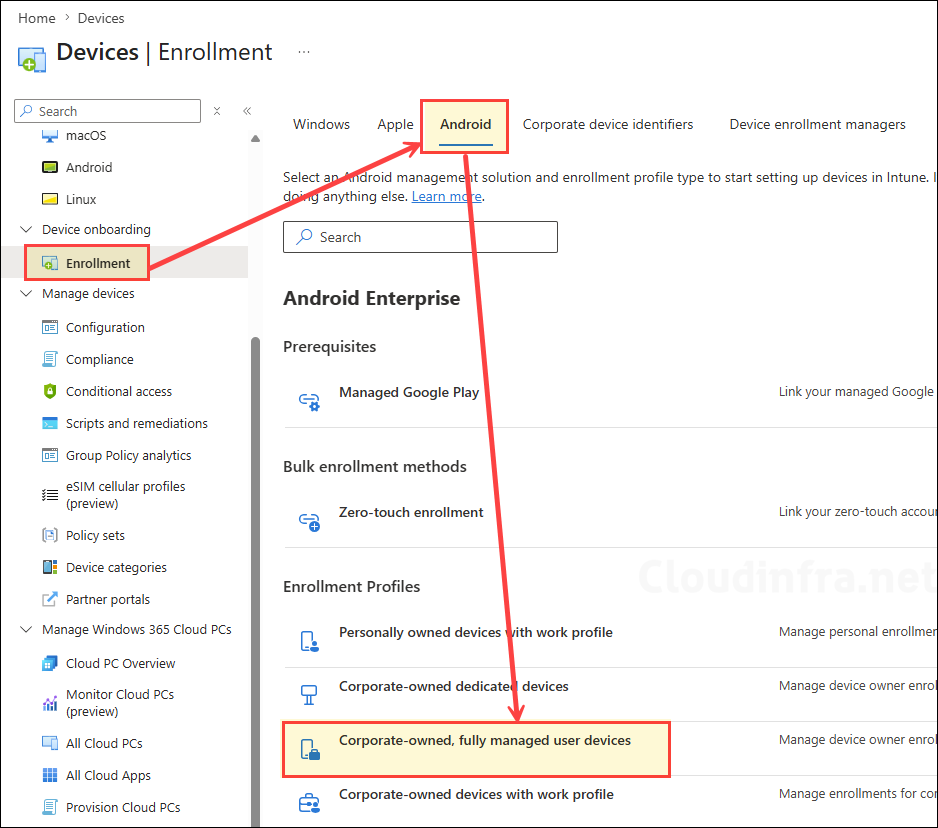Click the Devices Enrollment header icon
This screenshot has height=828, width=938.
[x=32, y=59]
